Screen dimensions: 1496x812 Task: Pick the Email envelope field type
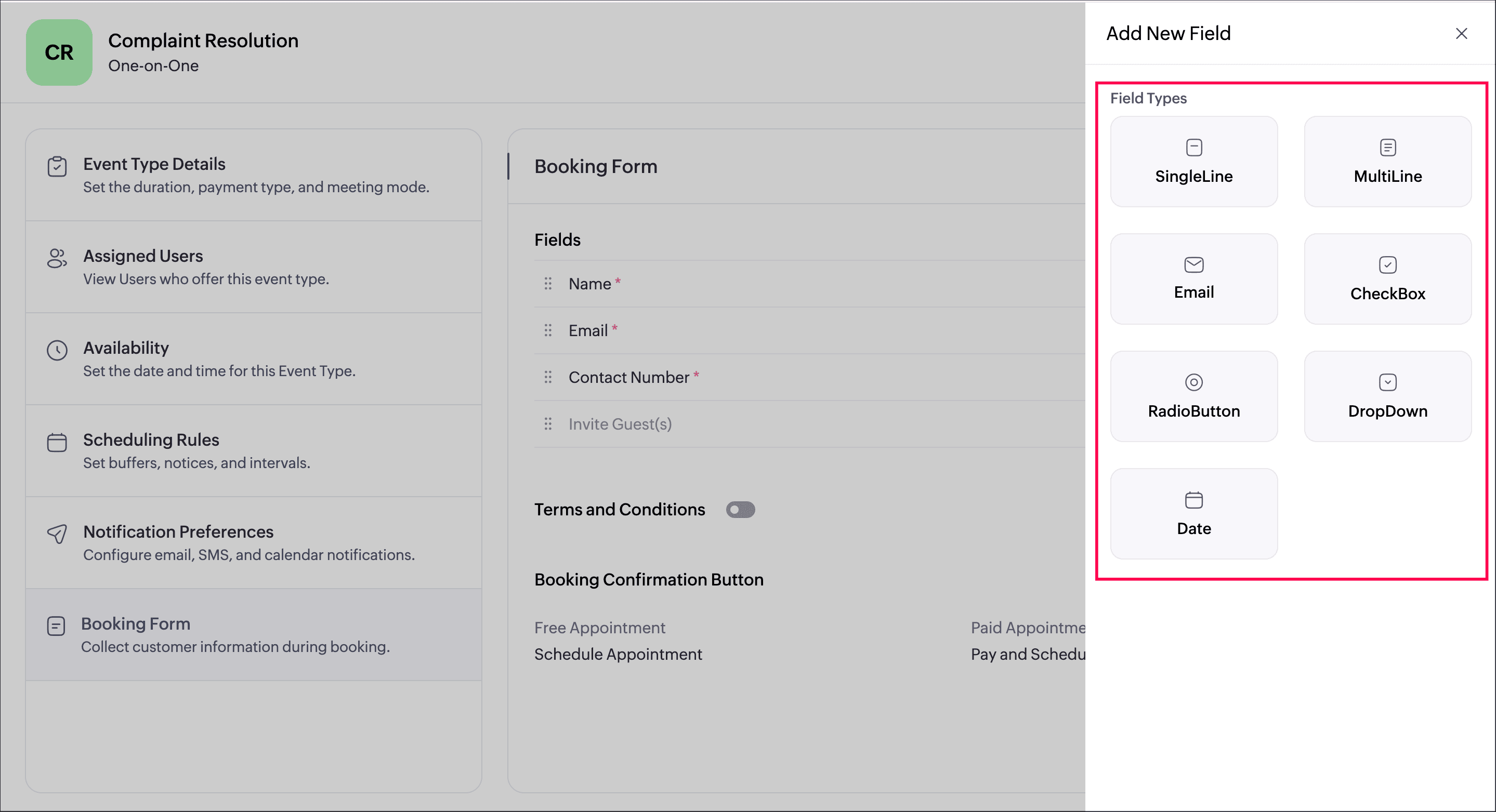tap(1193, 278)
